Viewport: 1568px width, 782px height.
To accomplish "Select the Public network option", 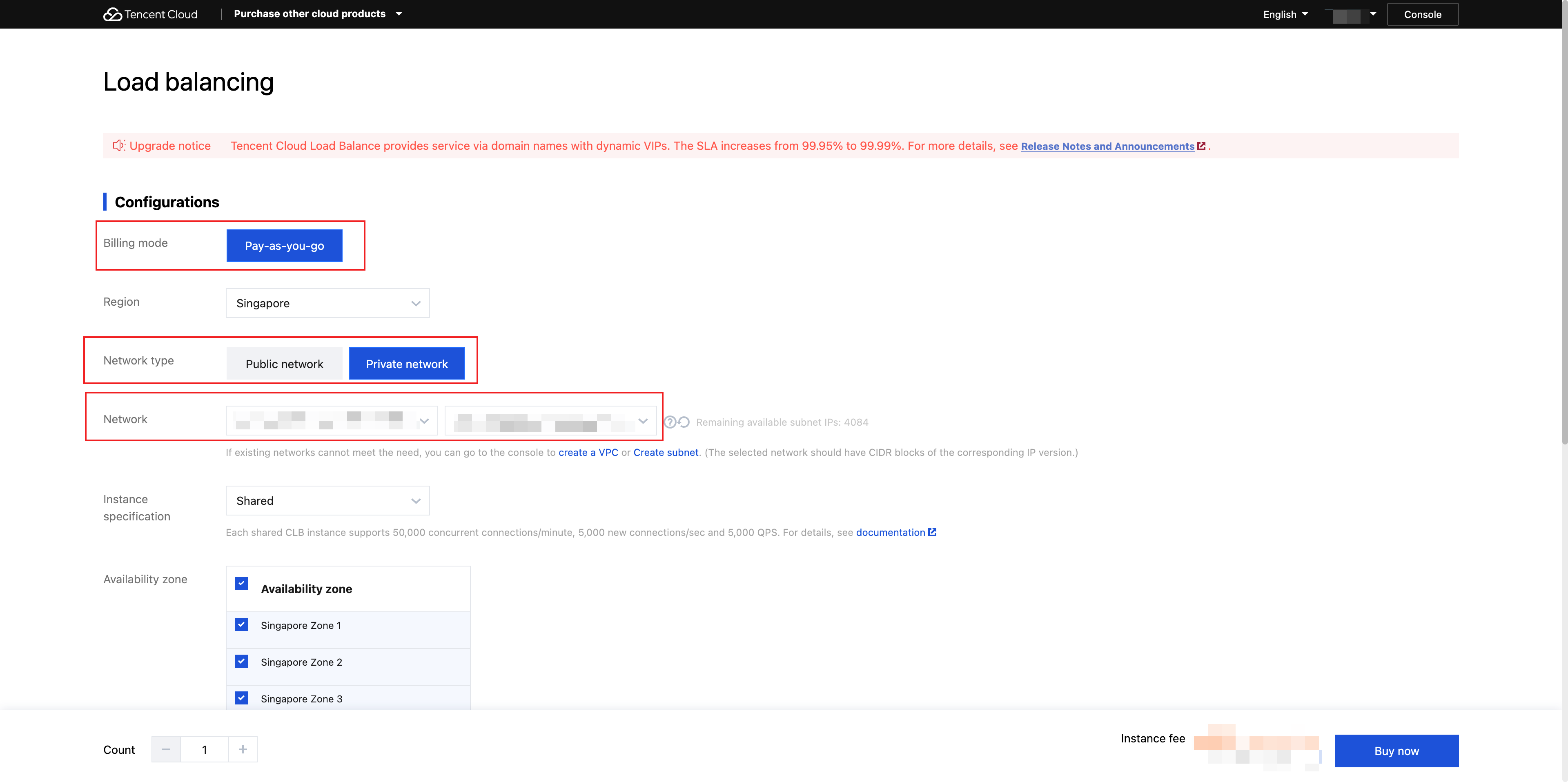I will coord(284,364).
